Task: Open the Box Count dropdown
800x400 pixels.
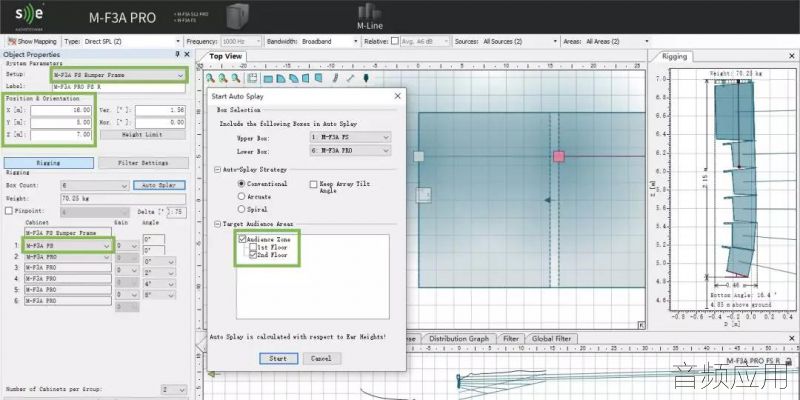Action: (x=94, y=186)
